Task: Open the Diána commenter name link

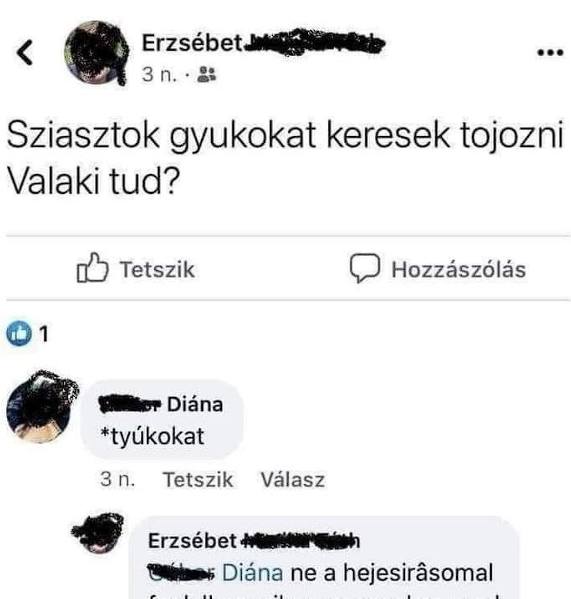Action: click(161, 405)
